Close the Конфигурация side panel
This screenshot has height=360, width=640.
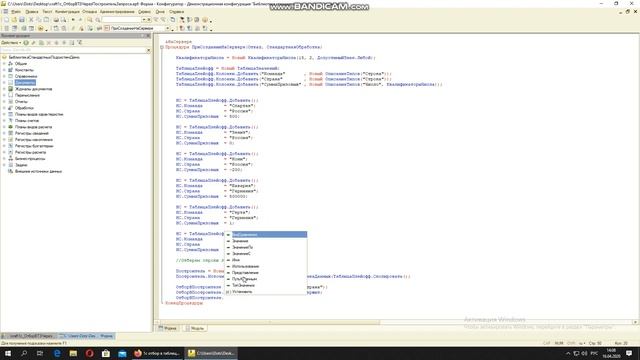click(148, 36)
